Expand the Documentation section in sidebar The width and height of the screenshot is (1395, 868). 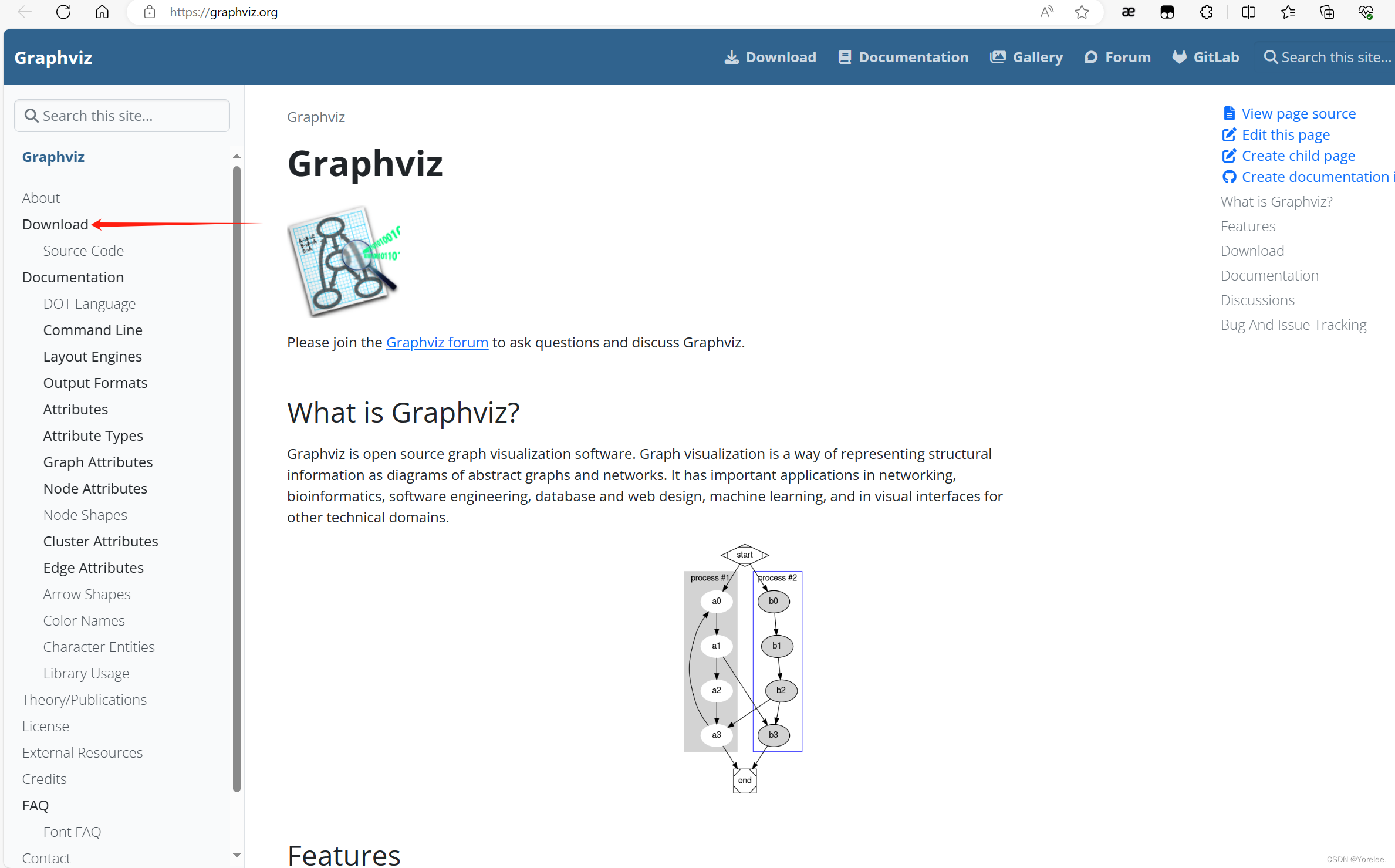coord(73,277)
